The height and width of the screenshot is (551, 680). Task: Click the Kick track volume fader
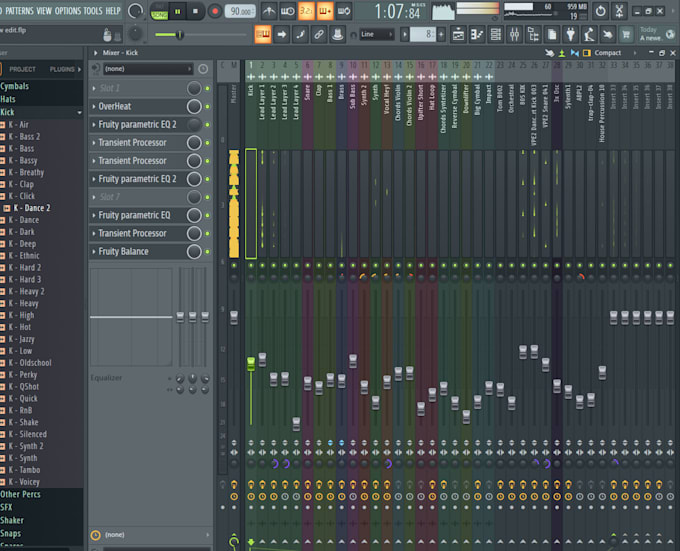(251, 363)
